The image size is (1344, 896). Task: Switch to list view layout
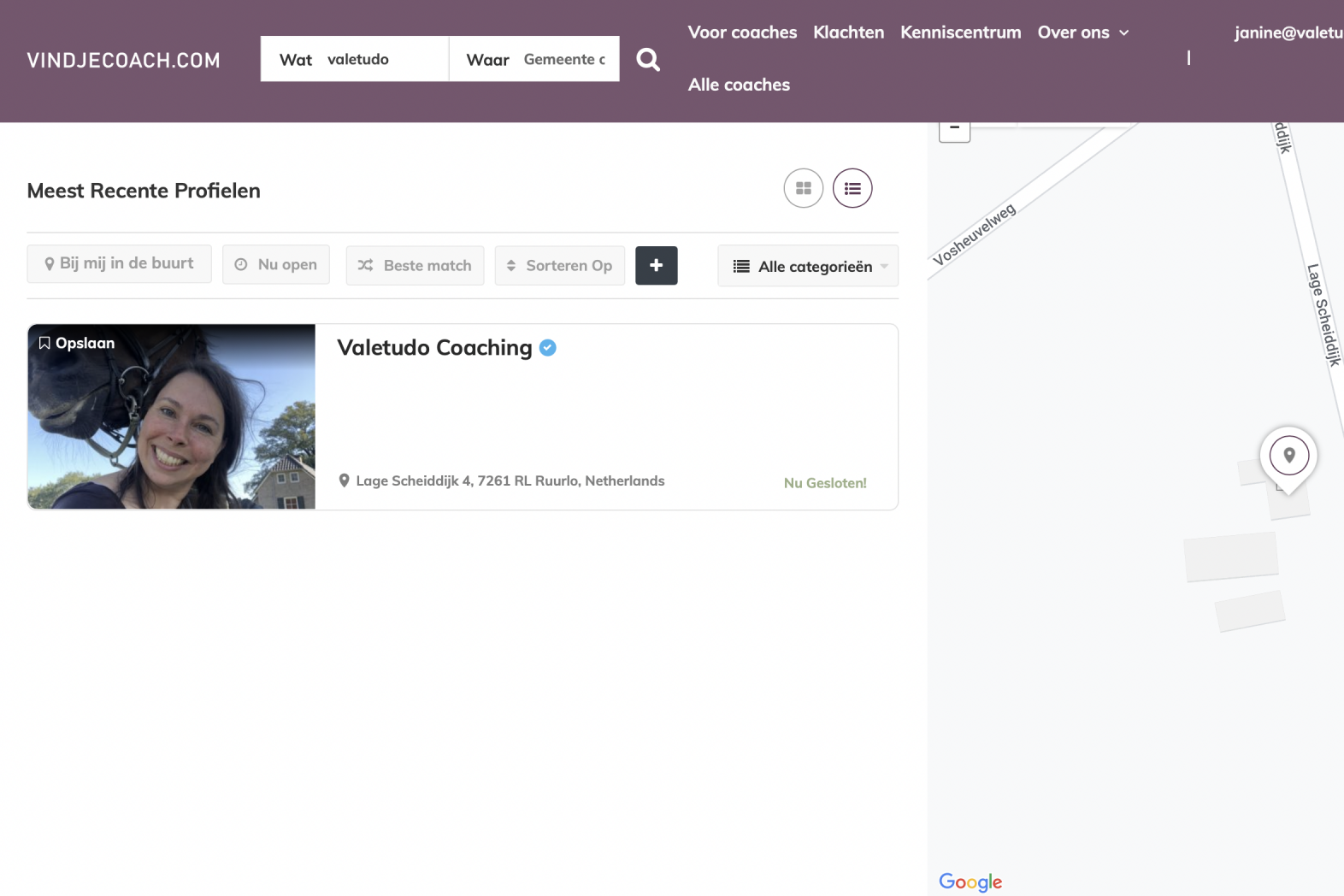(852, 188)
